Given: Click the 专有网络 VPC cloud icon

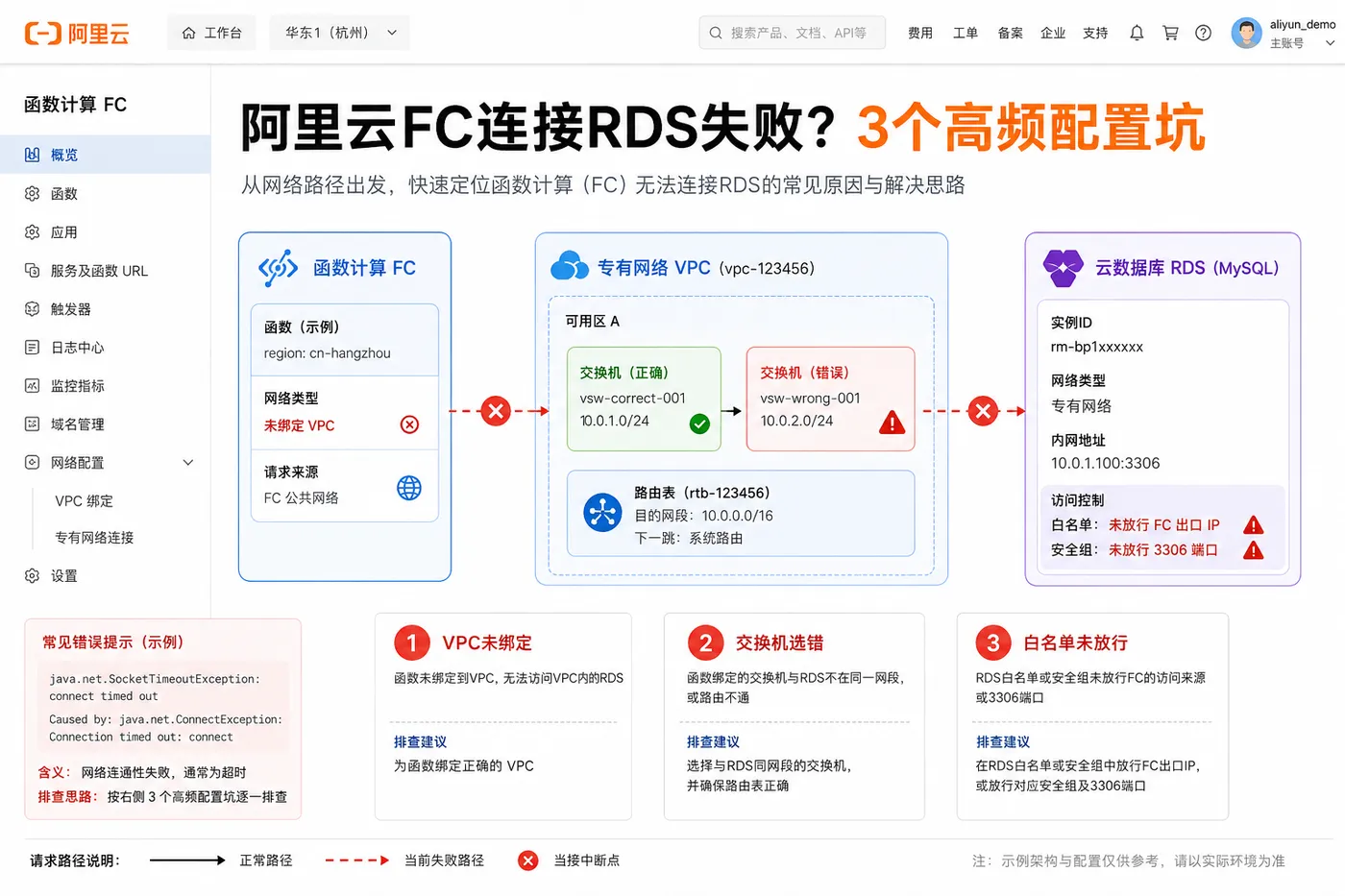Looking at the screenshot, I should (x=570, y=266).
